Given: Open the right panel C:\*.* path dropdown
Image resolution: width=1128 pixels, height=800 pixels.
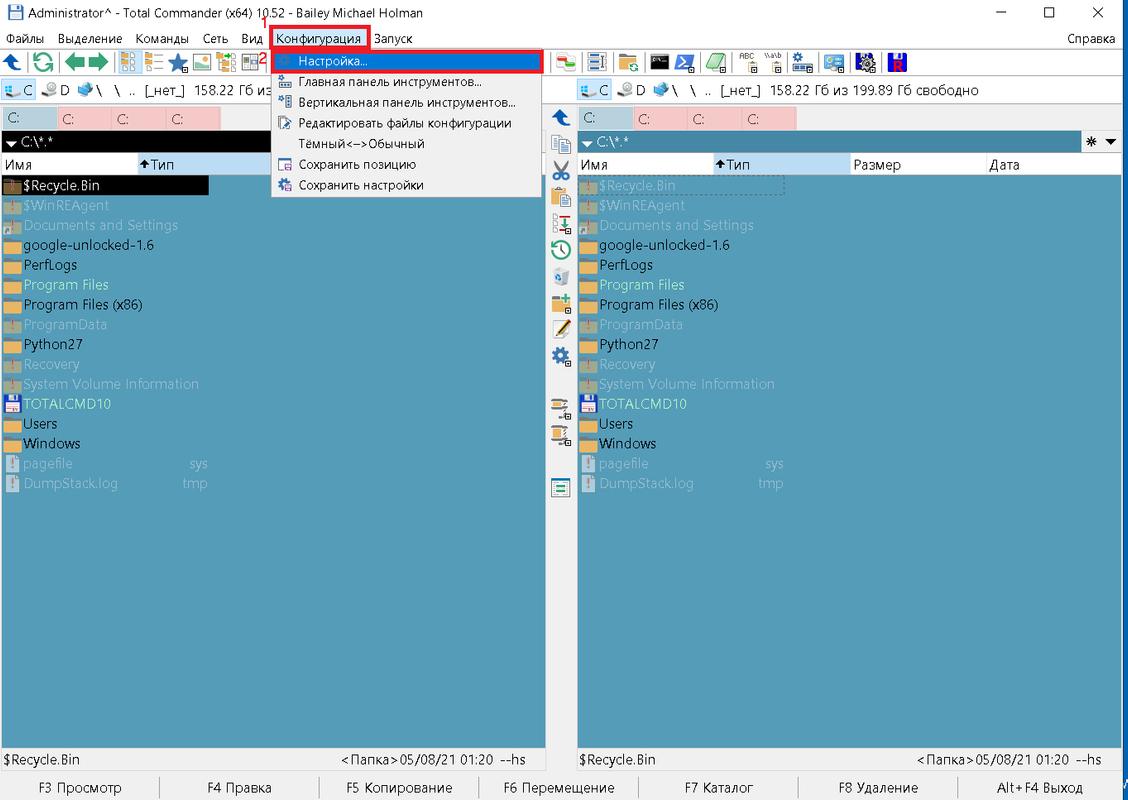Looking at the screenshot, I should click(587, 142).
